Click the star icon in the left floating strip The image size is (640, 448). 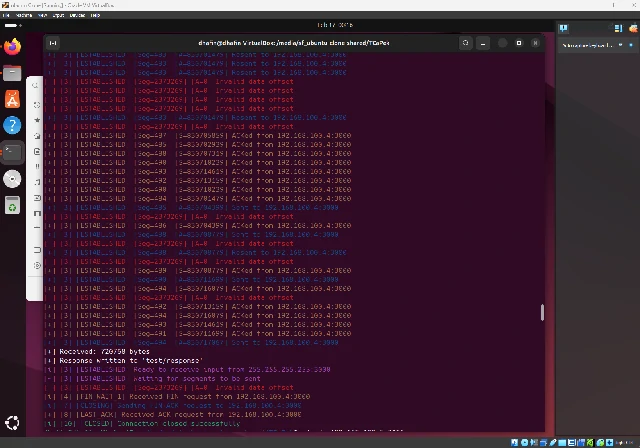(x=37, y=120)
